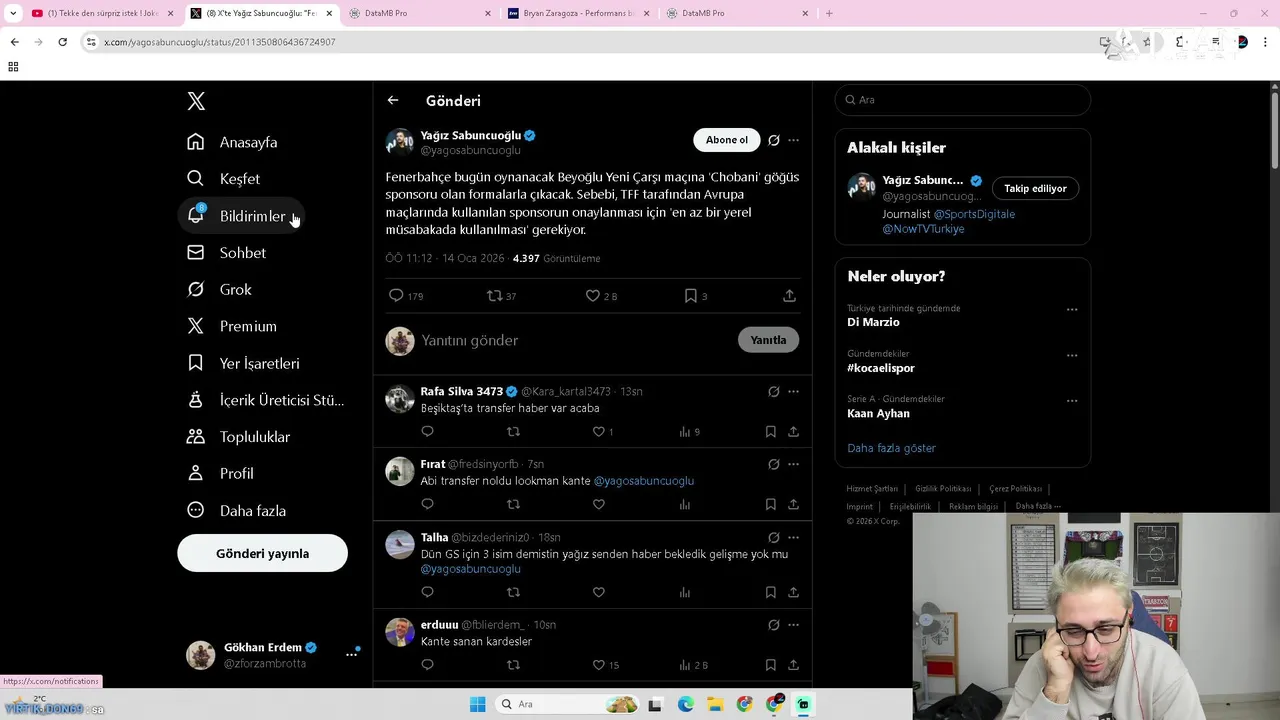Click Grok icon on Talha's reply
Image resolution: width=1280 pixels, height=720 pixels.
click(773, 537)
